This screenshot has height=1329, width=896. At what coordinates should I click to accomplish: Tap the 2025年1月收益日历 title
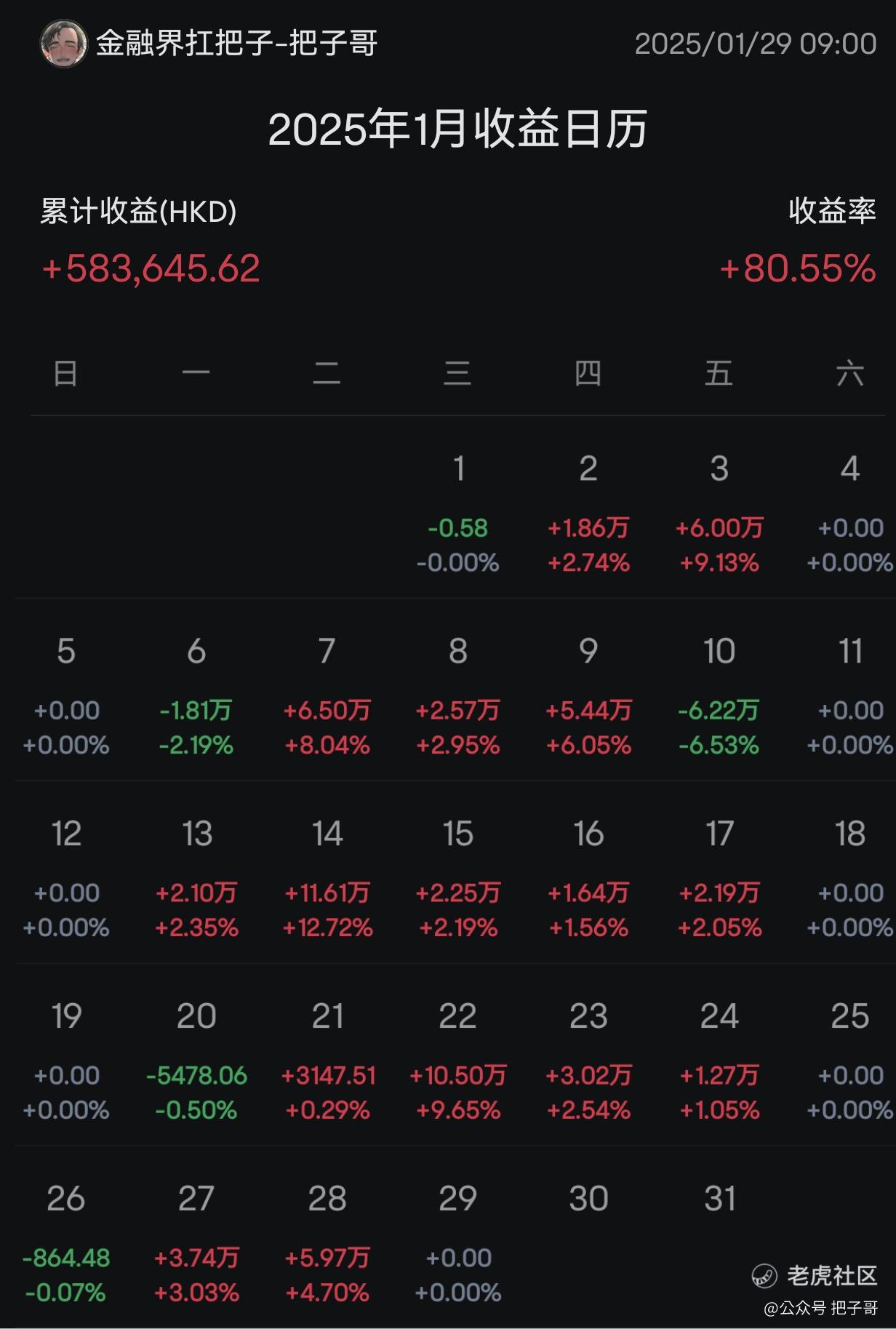point(457,129)
